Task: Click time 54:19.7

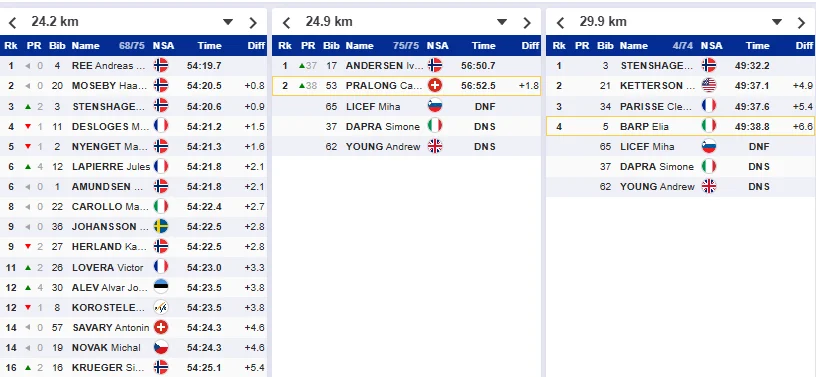Action: pyautogui.click(x=204, y=66)
